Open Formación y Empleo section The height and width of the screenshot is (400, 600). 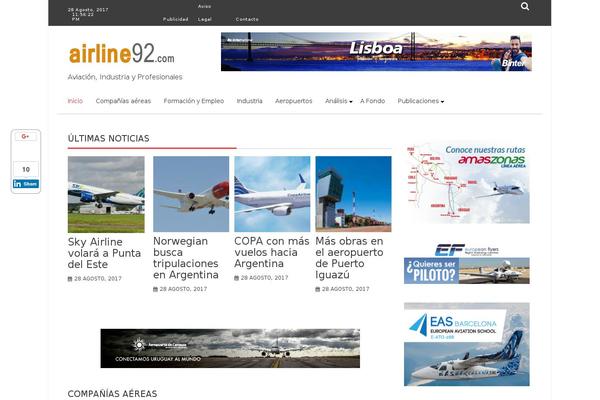pyautogui.click(x=194, y=101)
